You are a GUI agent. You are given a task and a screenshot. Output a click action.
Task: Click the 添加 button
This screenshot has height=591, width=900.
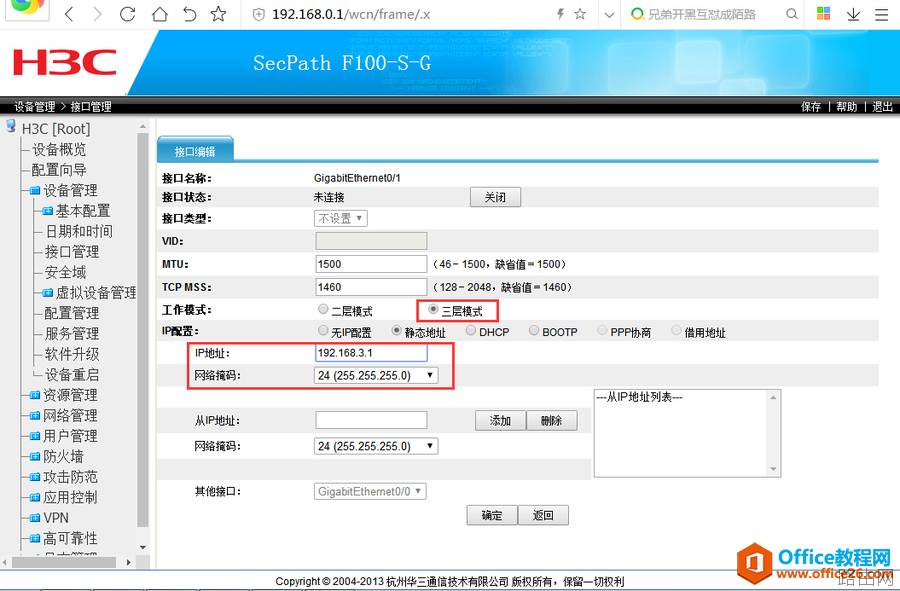click(x=501, y=421)
